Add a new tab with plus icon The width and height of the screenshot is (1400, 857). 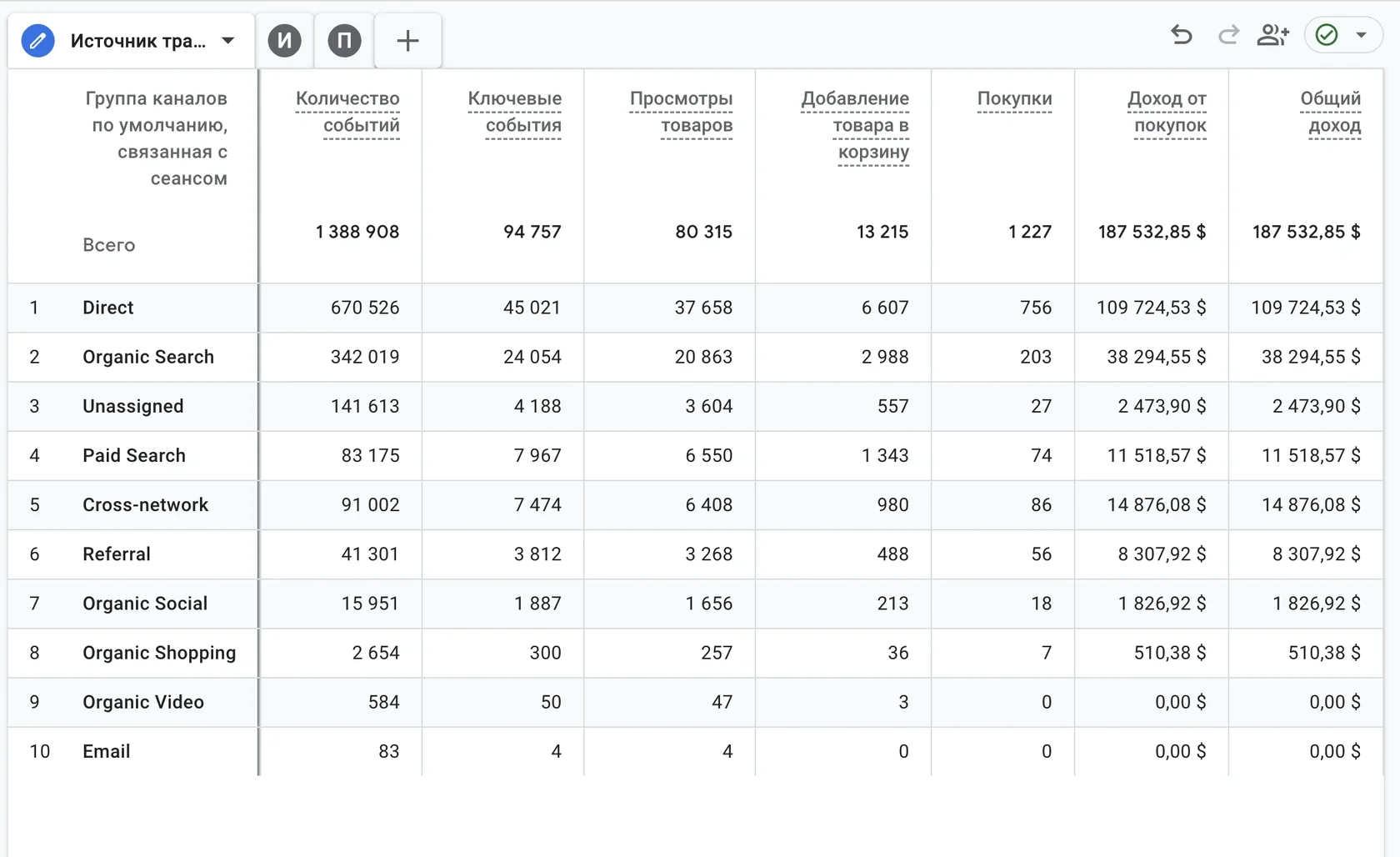click(x=407, y=40)
